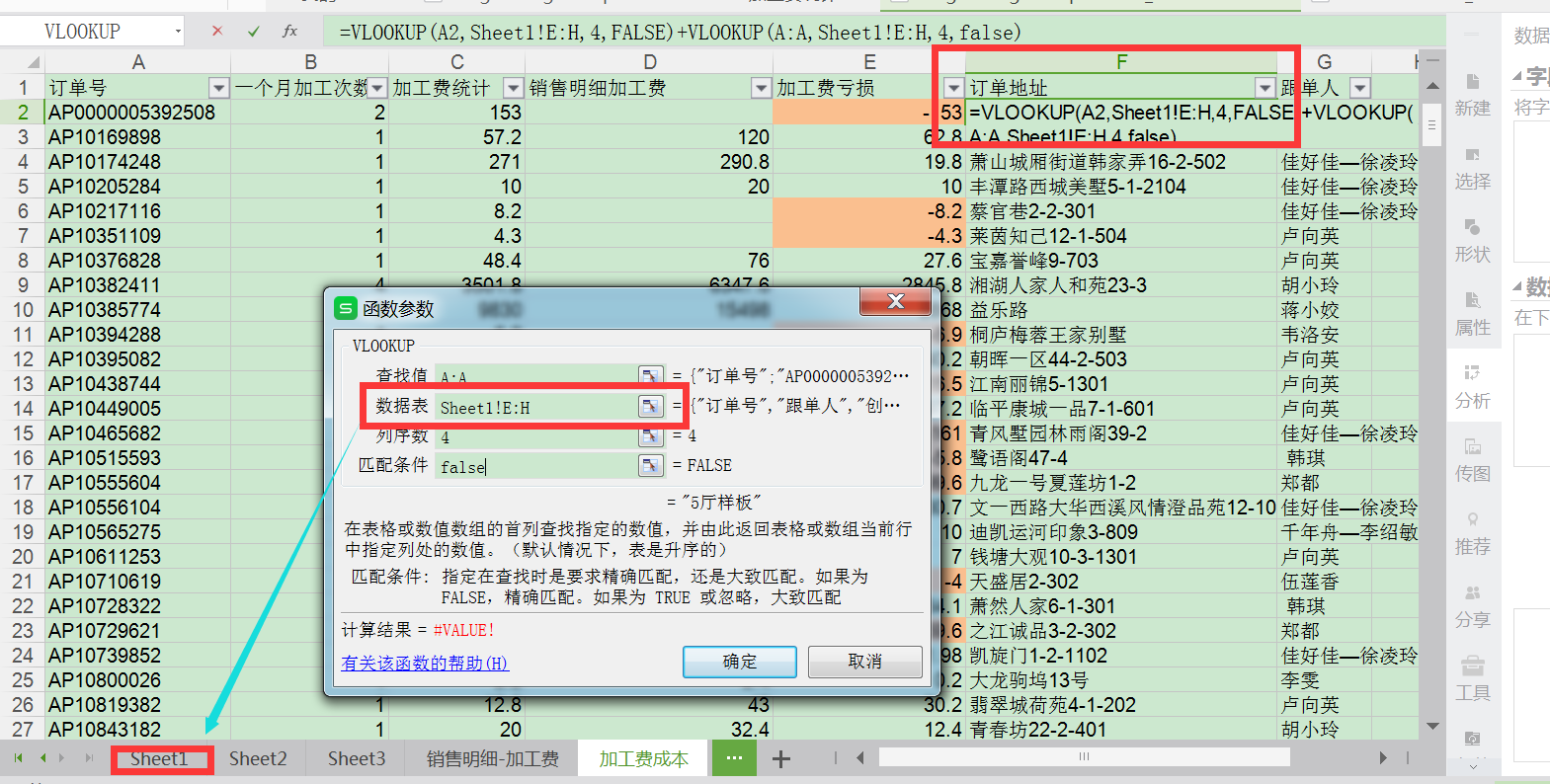
Task: Close the 函数参数 dialog
Action: [x=895, y=301]
